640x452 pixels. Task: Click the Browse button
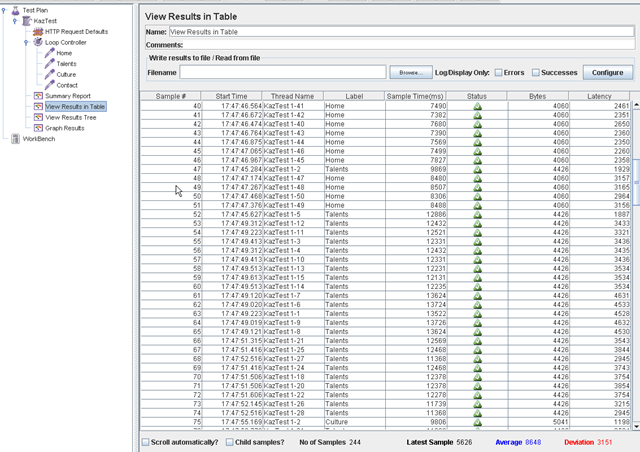coord(411,72)
